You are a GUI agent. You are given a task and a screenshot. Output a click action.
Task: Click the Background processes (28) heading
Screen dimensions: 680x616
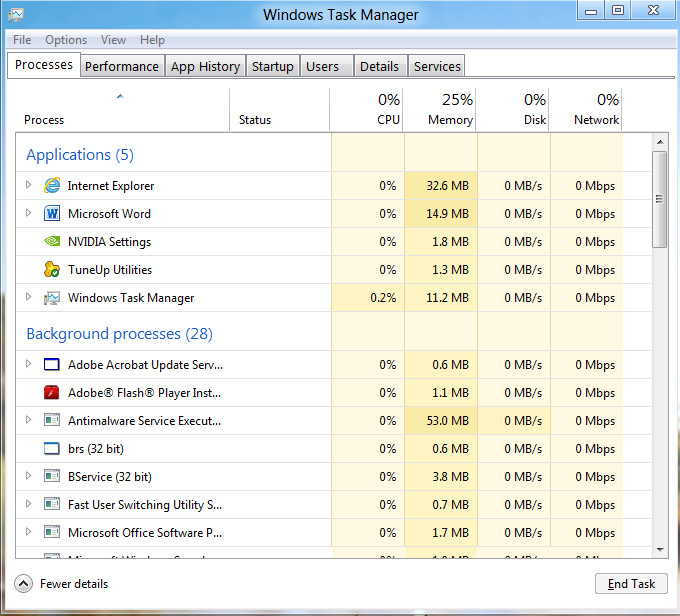coord(120,334)
